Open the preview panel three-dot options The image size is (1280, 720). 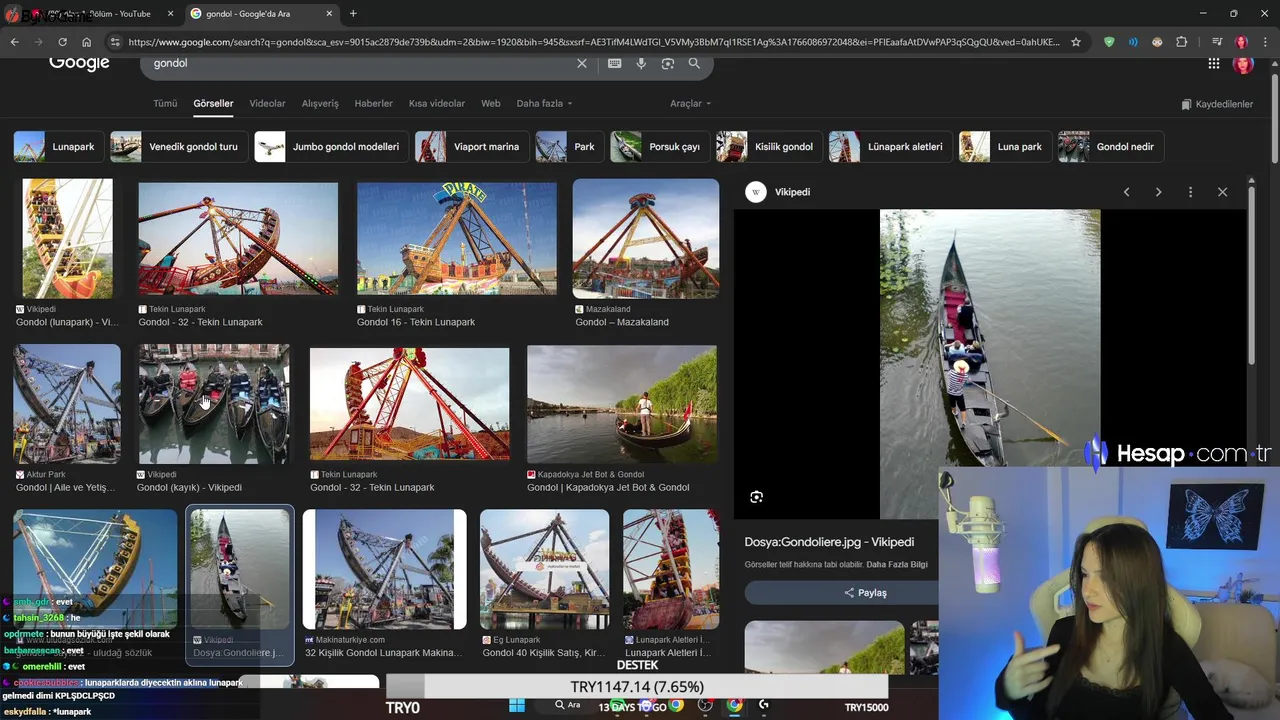pos(1190,192)
